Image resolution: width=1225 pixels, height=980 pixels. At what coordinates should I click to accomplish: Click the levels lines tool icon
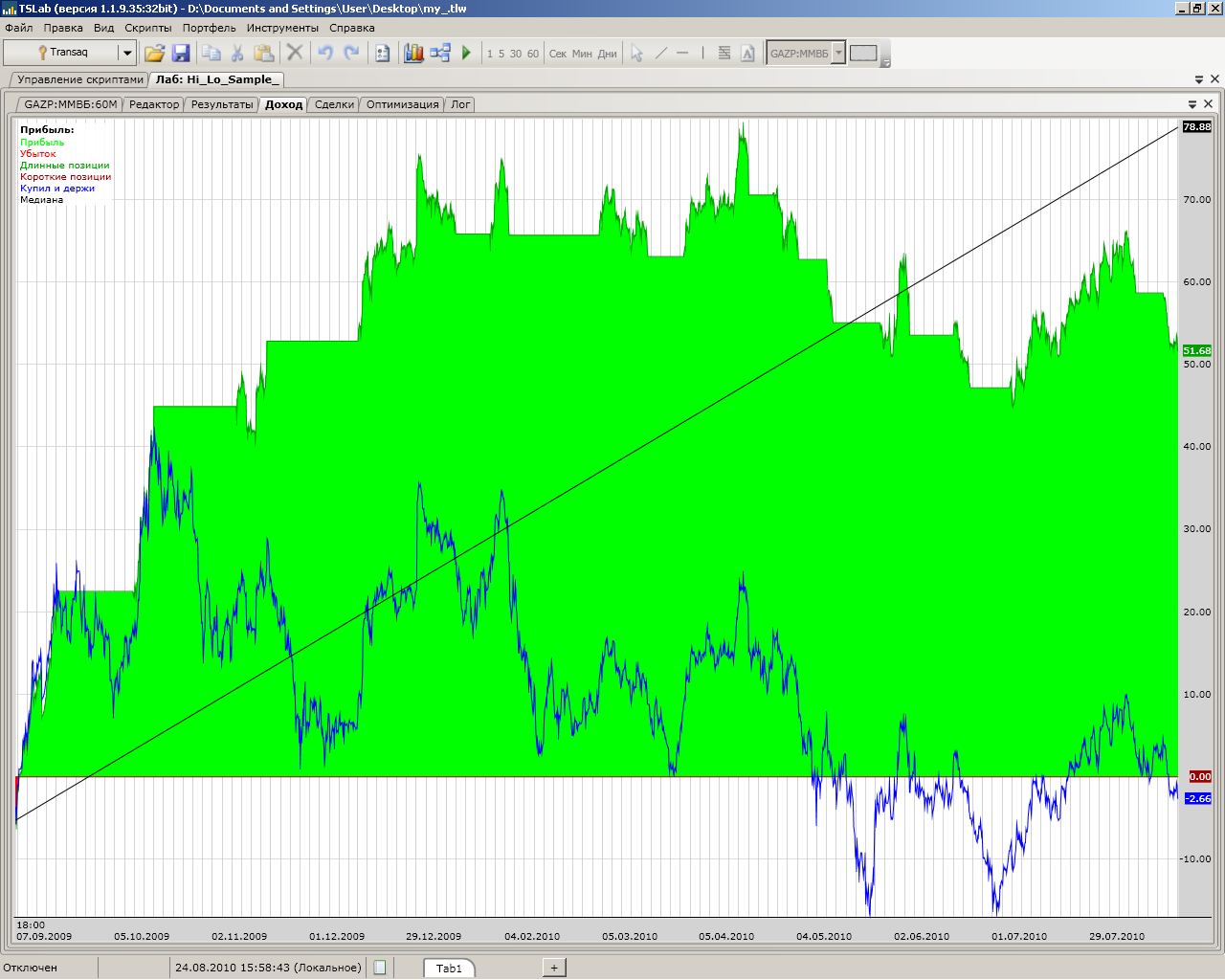point(724,53)
